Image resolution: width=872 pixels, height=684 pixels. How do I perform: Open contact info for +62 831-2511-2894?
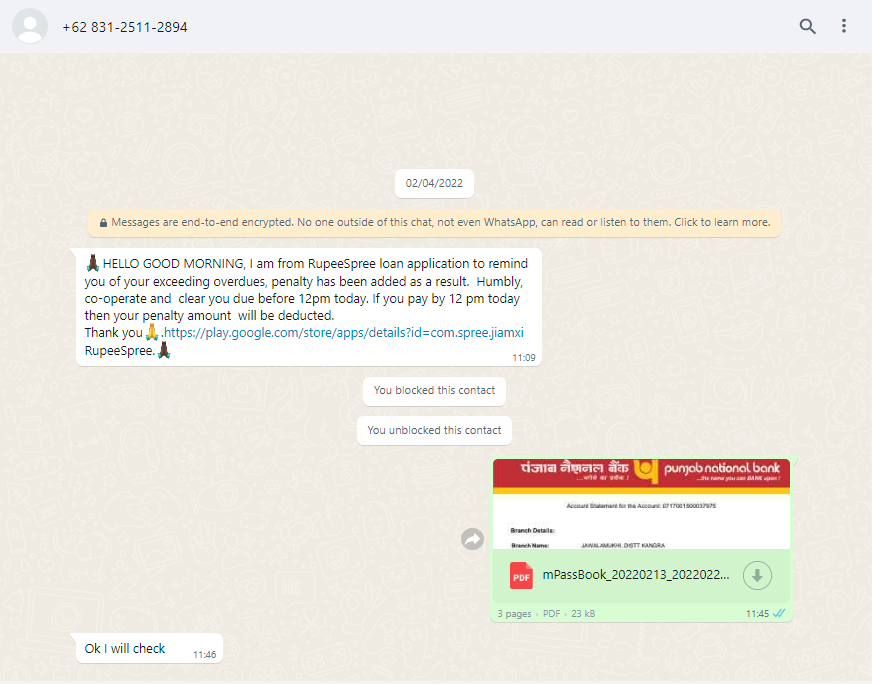pos(125,27)
